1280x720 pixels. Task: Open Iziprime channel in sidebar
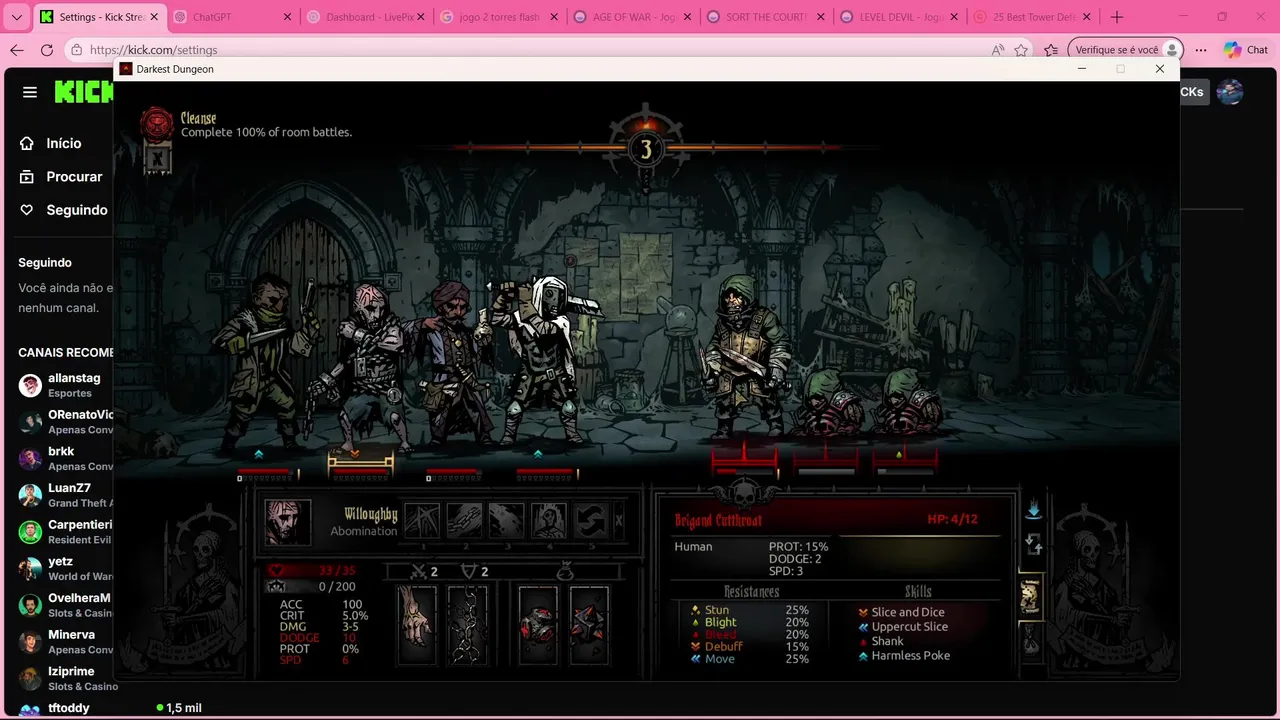65,678
